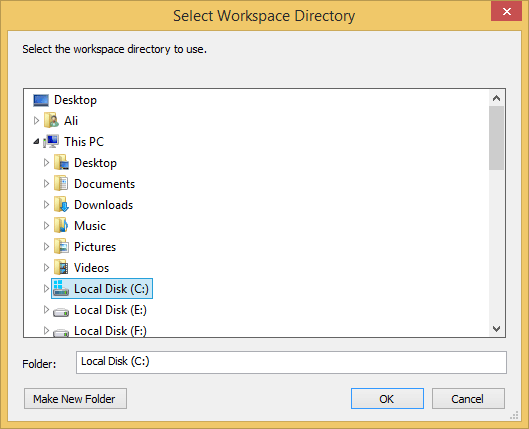Click the Downloads folder icon

(61, 204)
